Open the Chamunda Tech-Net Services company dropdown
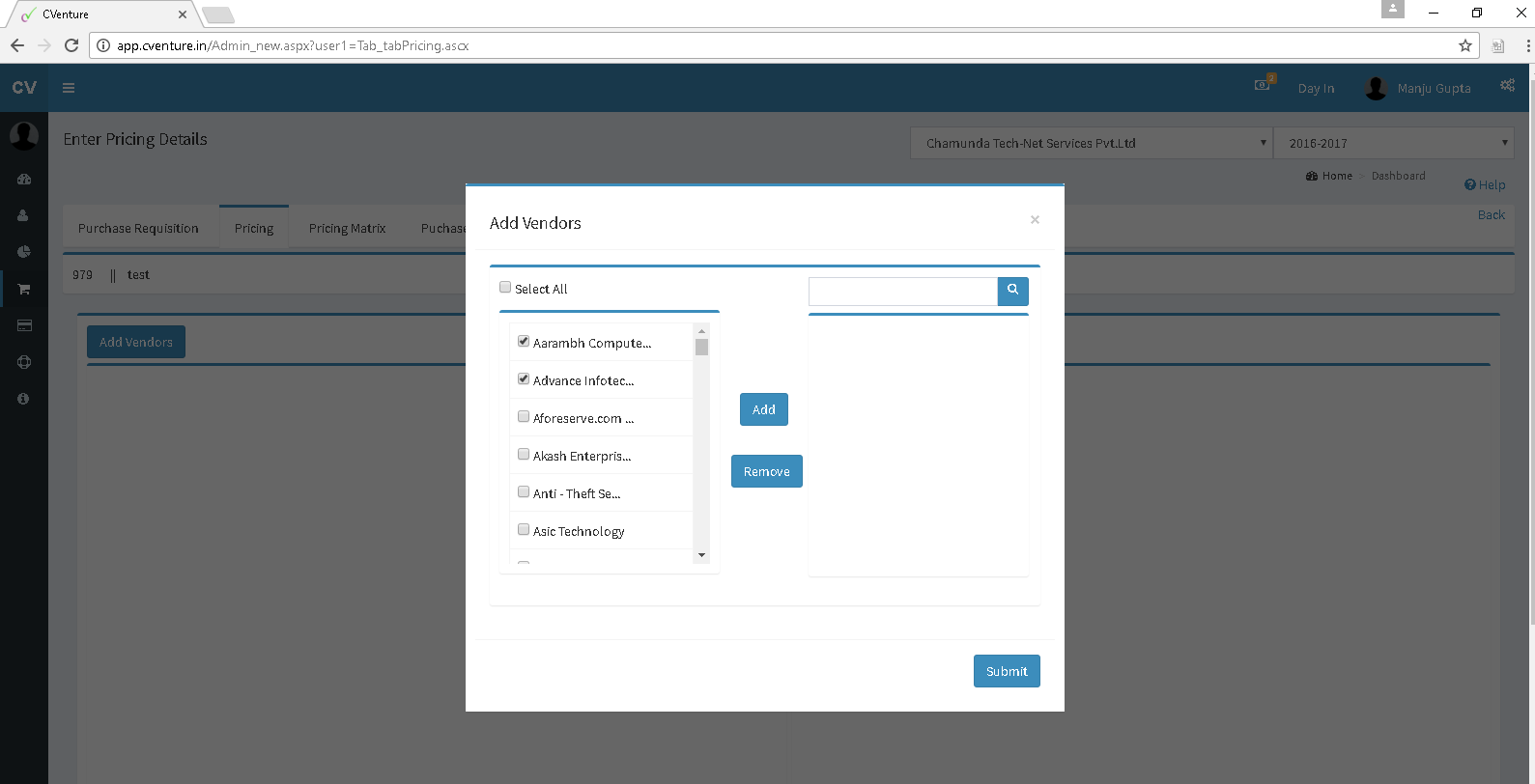Viewport: 1535px width, 784px height. coord(1091,143)
